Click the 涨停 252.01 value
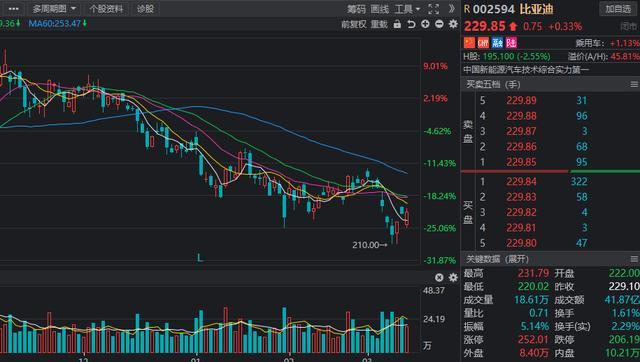The image size is (640, 362). (x=533, y=340)
